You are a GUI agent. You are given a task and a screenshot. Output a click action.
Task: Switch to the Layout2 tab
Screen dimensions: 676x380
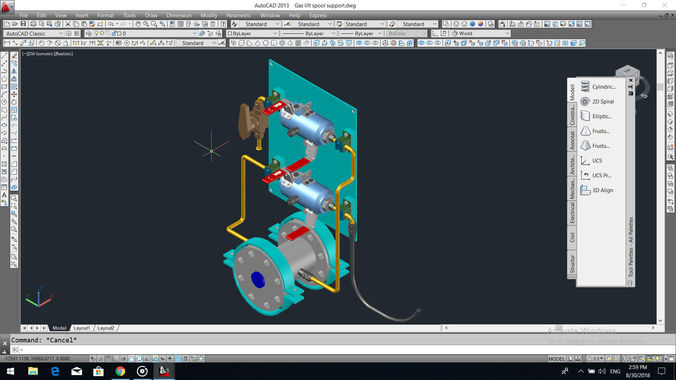pyautogui.click(x=106, y=328)
